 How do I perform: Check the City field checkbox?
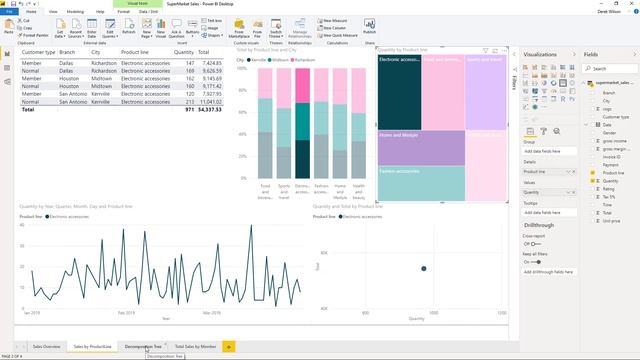pos(593,101)
